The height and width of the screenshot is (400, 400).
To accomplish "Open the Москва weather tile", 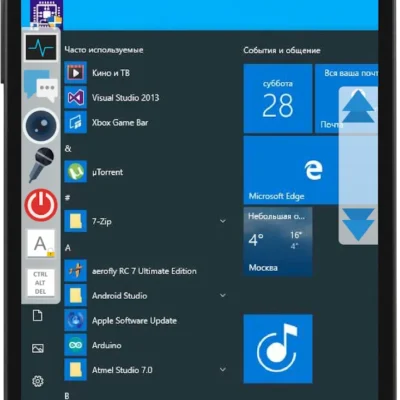I will (x=278, y=241).
